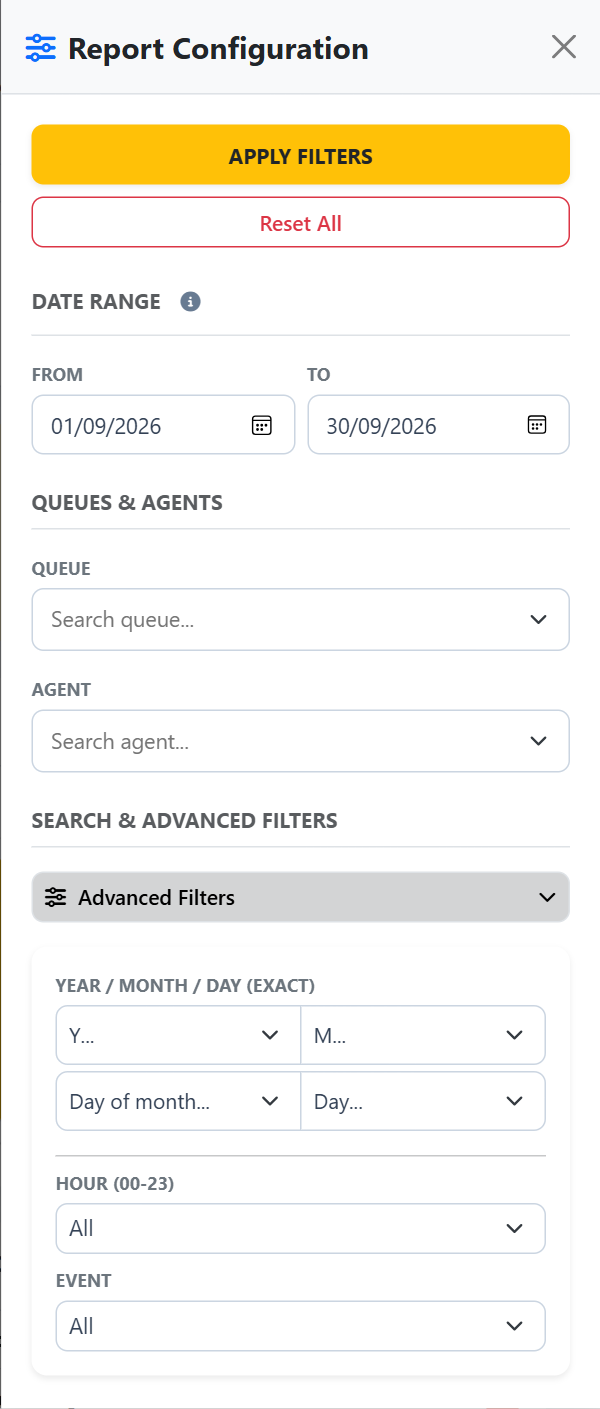Expand the Queue dropdown chevron
The image size is (600, 1409).
(539, 620)
